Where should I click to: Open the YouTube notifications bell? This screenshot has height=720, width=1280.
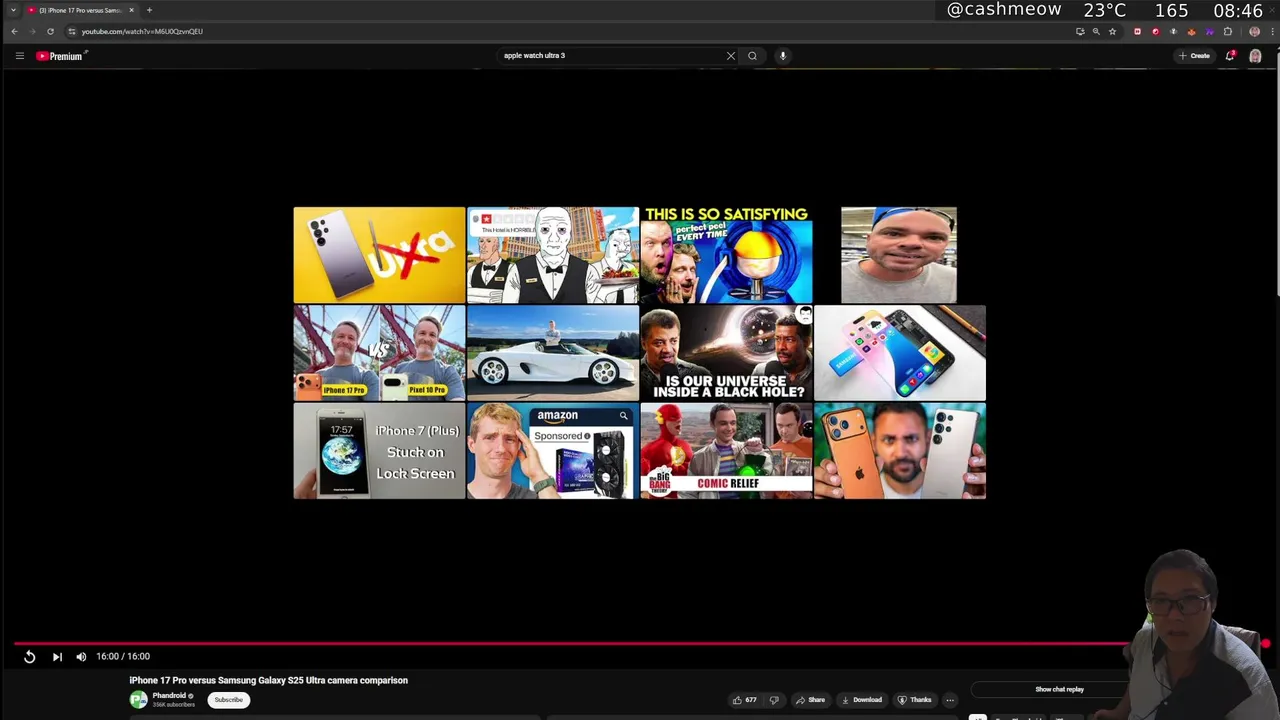pos(1230,56)
